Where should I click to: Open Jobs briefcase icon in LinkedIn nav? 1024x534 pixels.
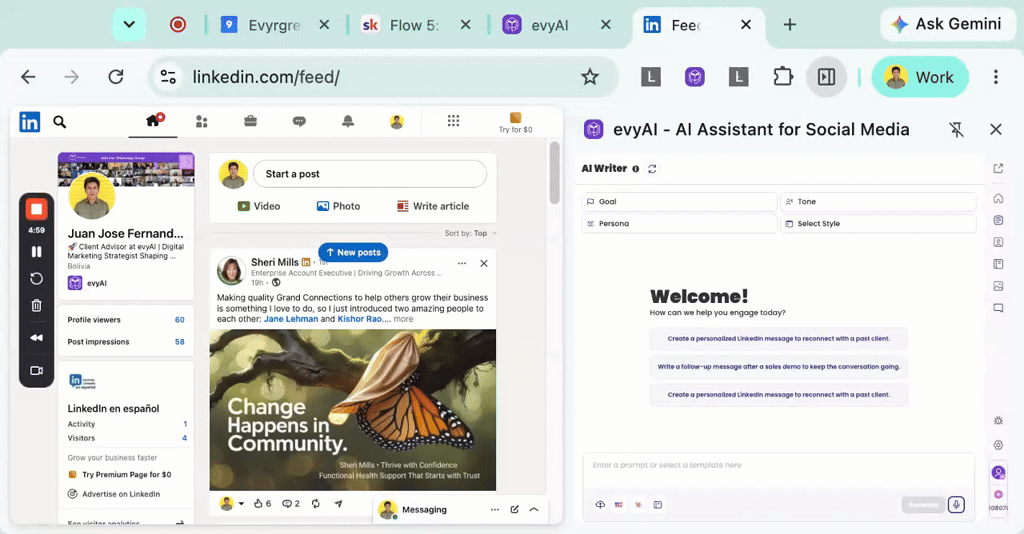click(250, 121)
